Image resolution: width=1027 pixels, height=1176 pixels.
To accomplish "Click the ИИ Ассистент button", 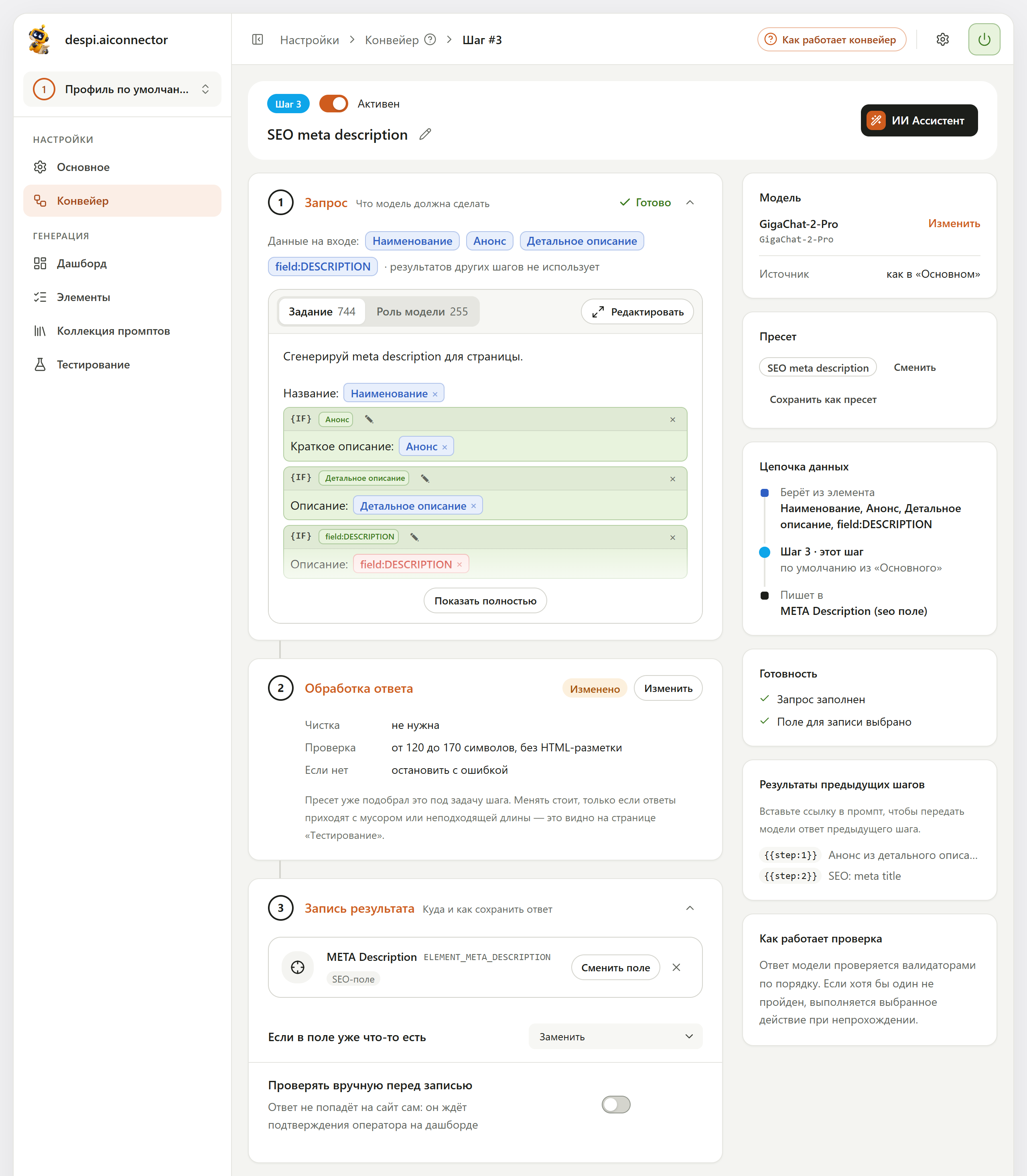I will click(919, 120).
